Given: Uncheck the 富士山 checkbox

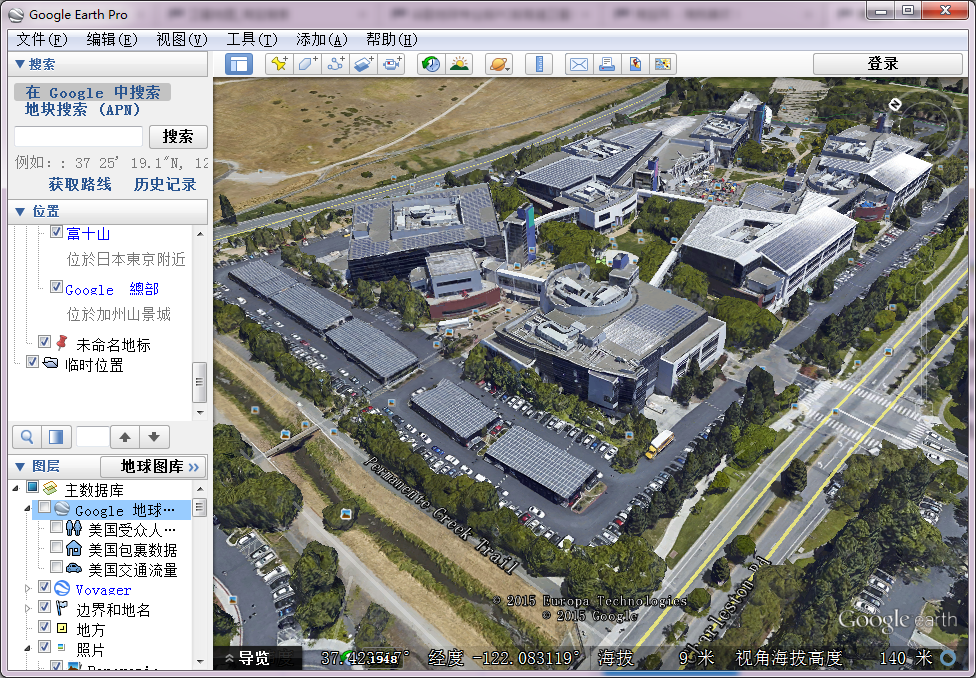Looking at the screenshot, I should coord(56,232).
